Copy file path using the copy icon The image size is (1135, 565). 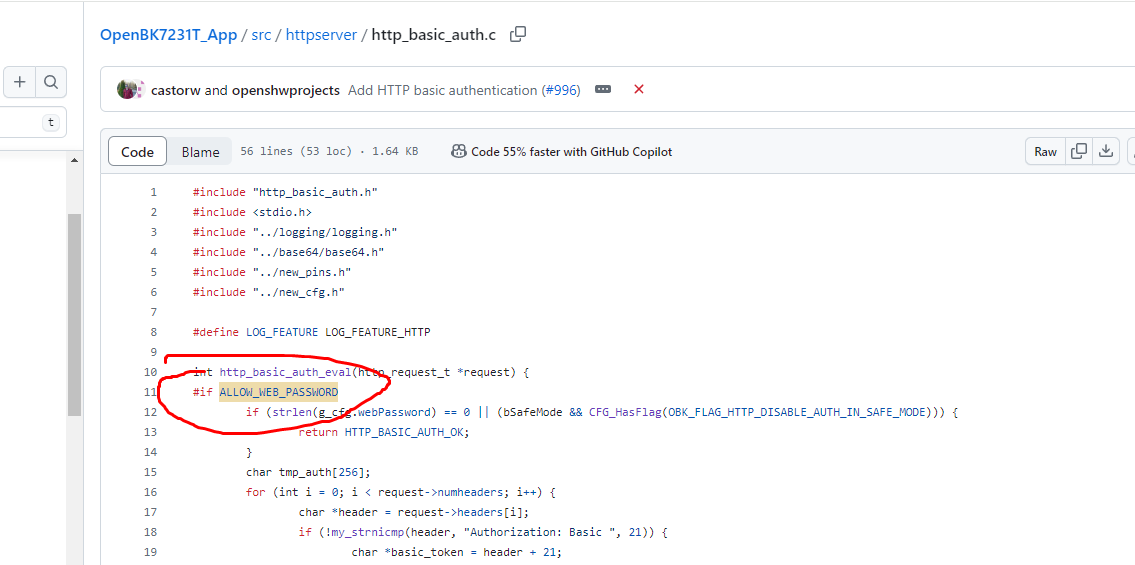[518, 34]
